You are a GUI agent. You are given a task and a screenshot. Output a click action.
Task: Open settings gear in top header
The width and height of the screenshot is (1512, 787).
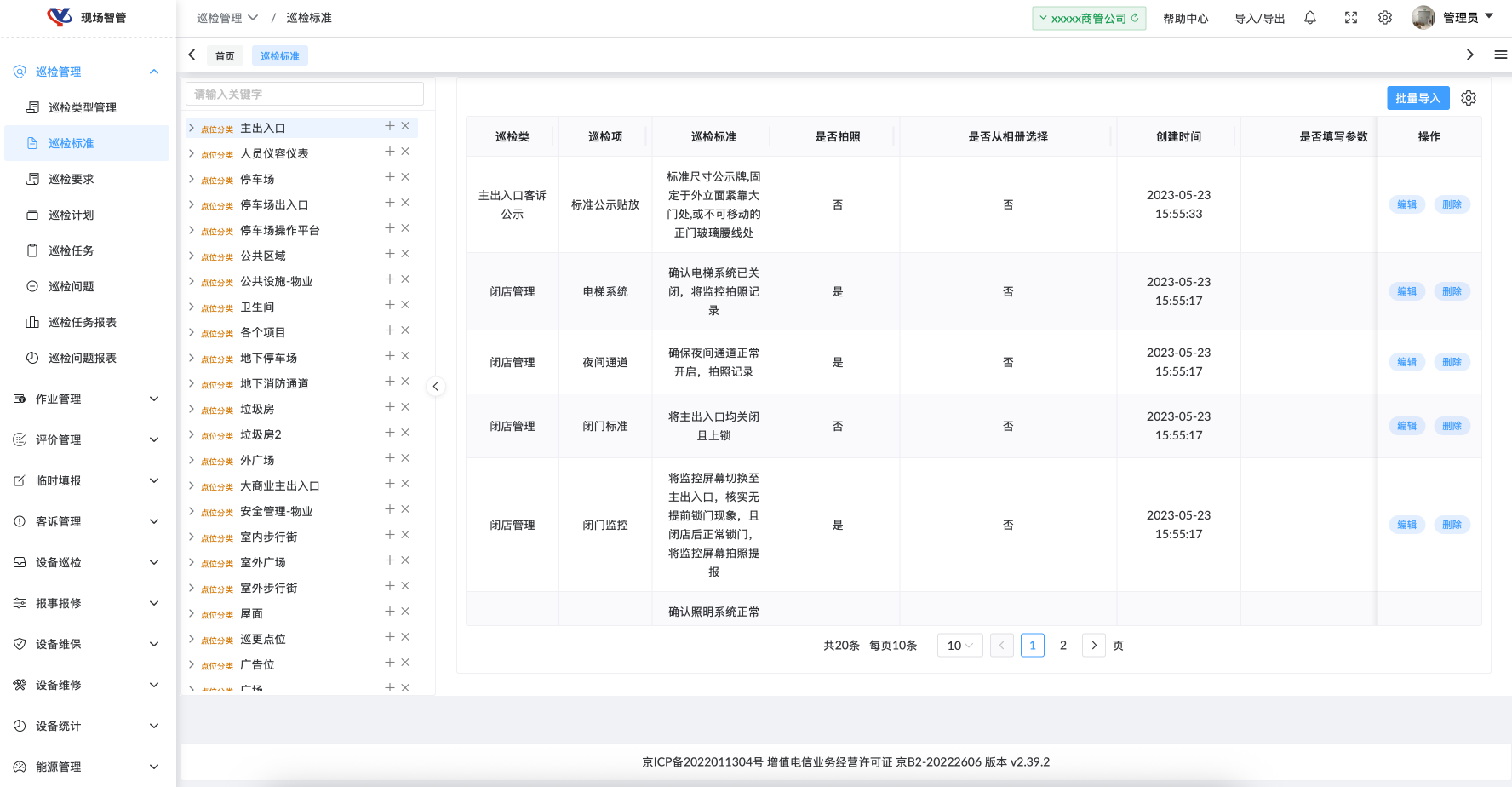(1385, 18)
